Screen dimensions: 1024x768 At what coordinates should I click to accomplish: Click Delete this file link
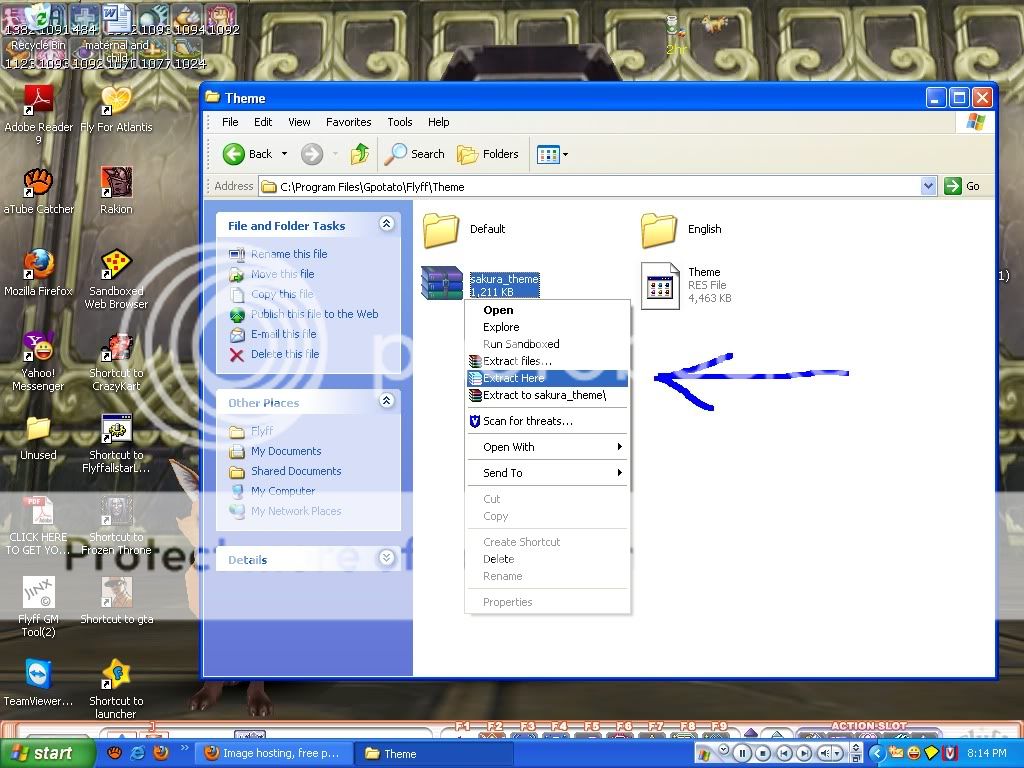pyautogui.click(x=284, y=354)
